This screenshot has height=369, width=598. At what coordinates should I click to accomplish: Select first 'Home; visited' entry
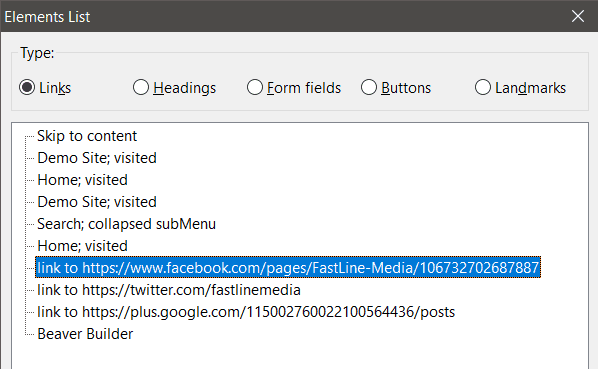82,180
